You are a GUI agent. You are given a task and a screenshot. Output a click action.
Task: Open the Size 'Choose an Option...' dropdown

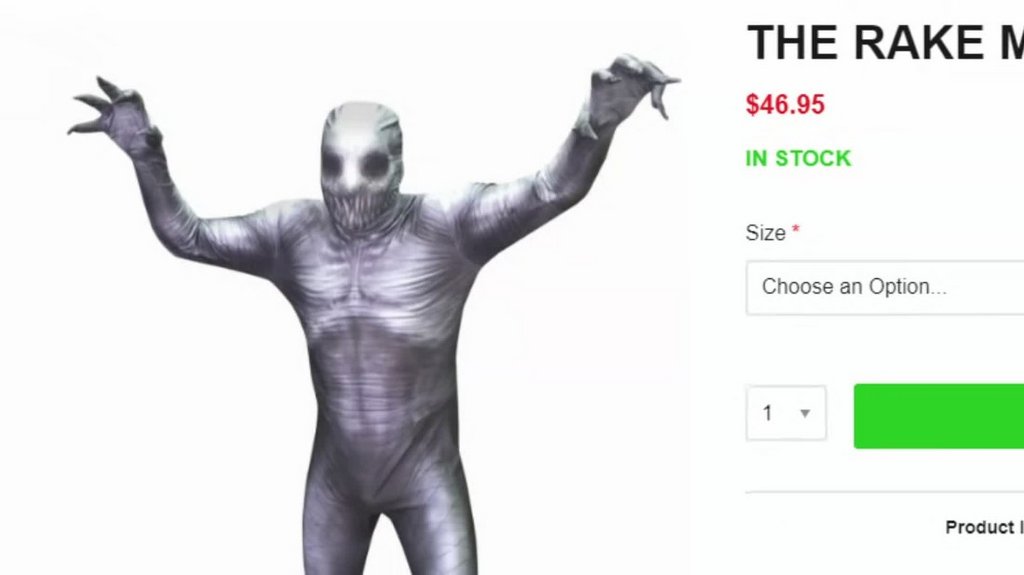point(885,288)
